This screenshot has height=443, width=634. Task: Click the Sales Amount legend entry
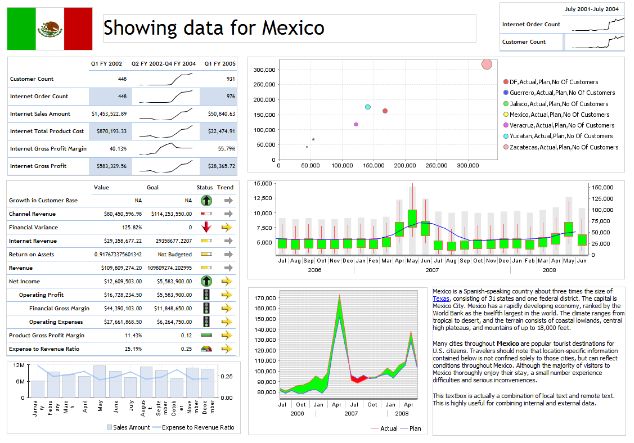129,427
